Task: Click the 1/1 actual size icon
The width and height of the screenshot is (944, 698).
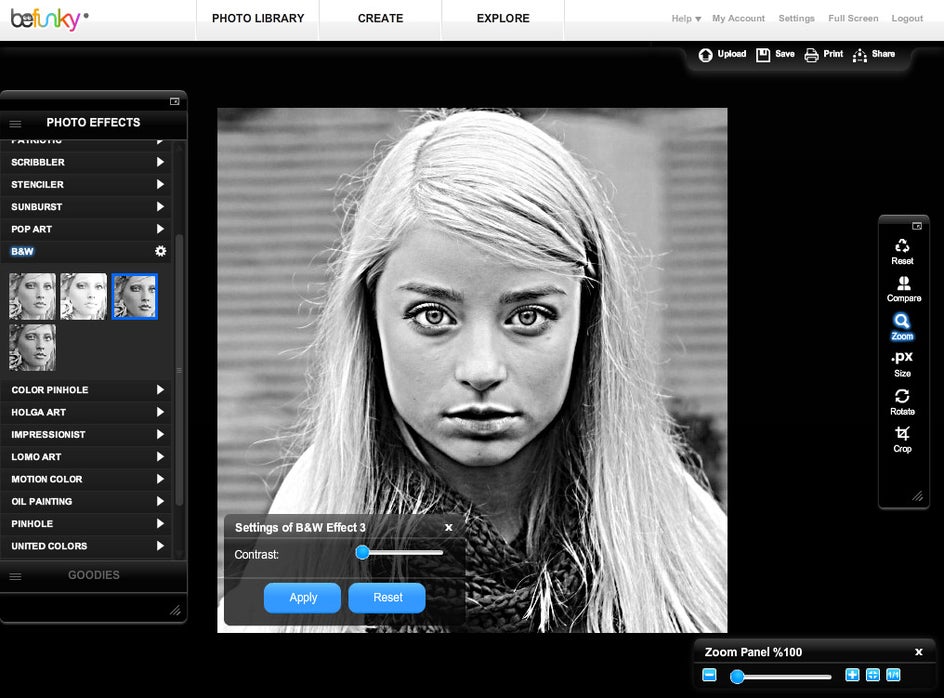Action: 893,675
